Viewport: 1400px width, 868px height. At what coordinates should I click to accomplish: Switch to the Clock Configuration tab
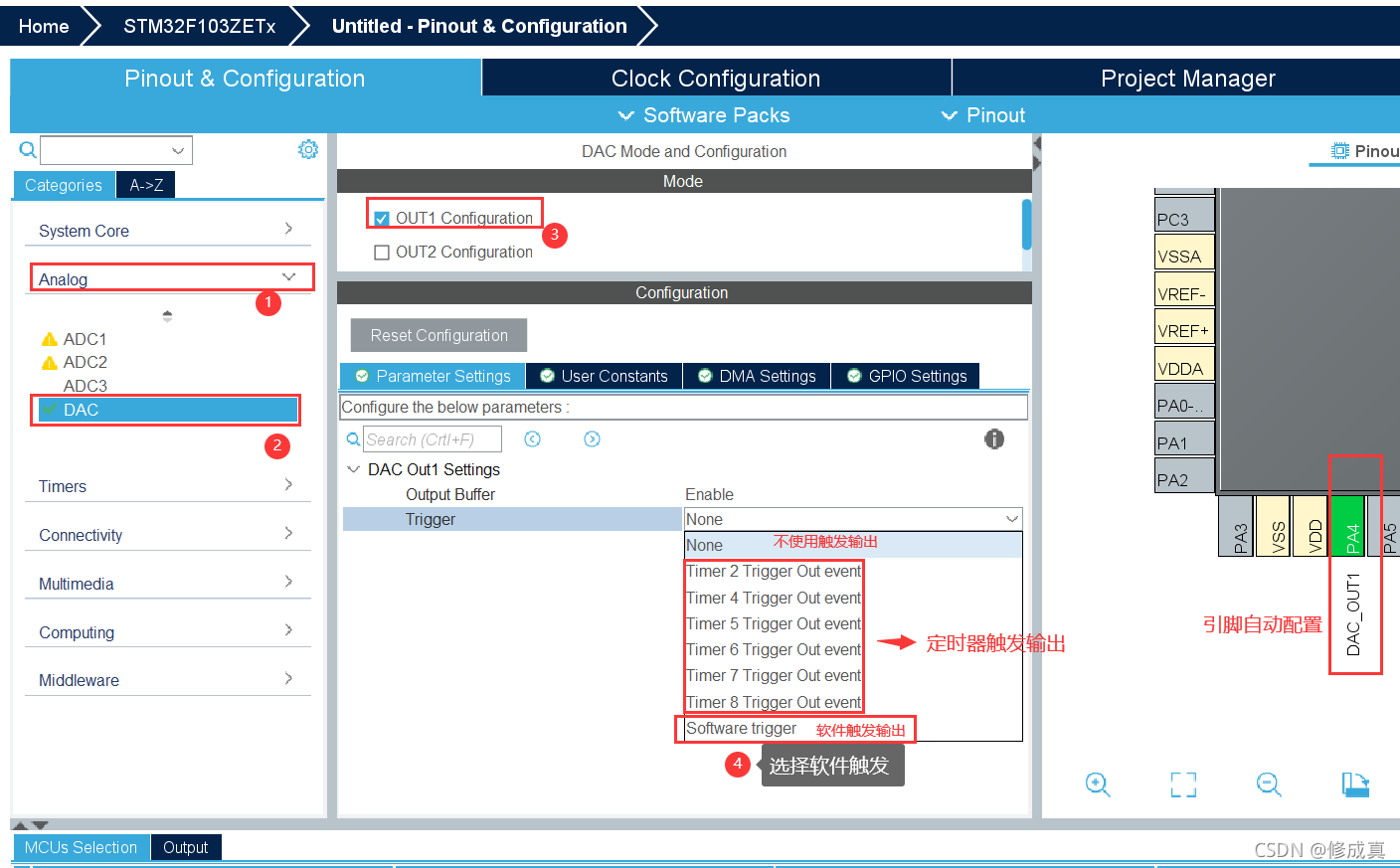[716, 79]
